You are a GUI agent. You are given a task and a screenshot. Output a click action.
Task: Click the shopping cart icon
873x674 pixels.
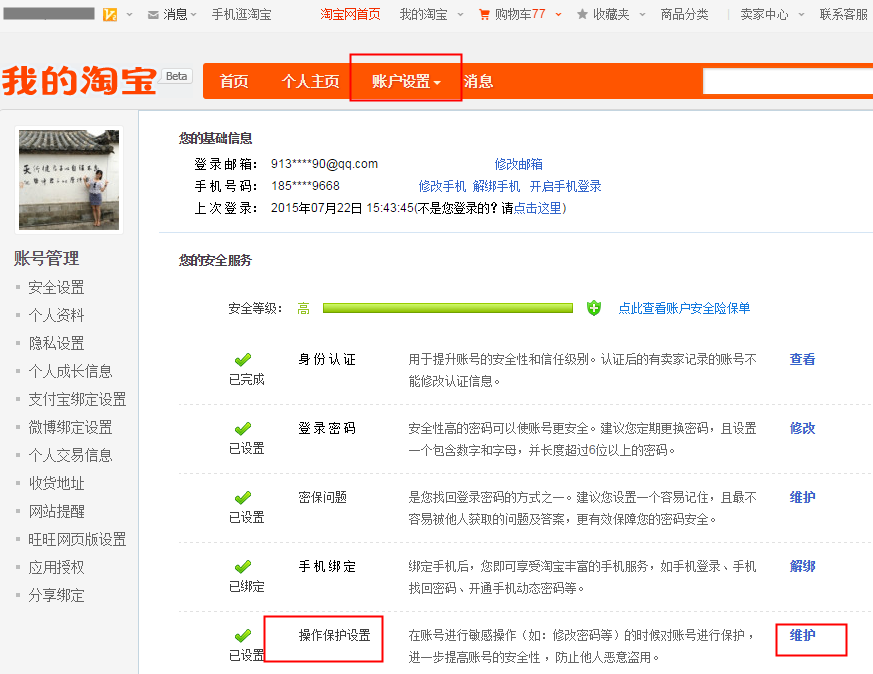pyautogui.click(x=484, y=15)
